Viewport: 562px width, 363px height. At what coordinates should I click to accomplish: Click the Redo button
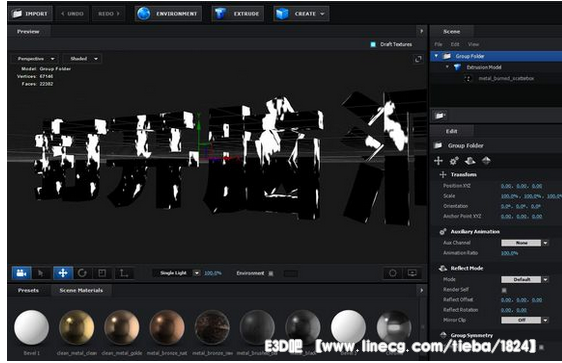[109, 14]
